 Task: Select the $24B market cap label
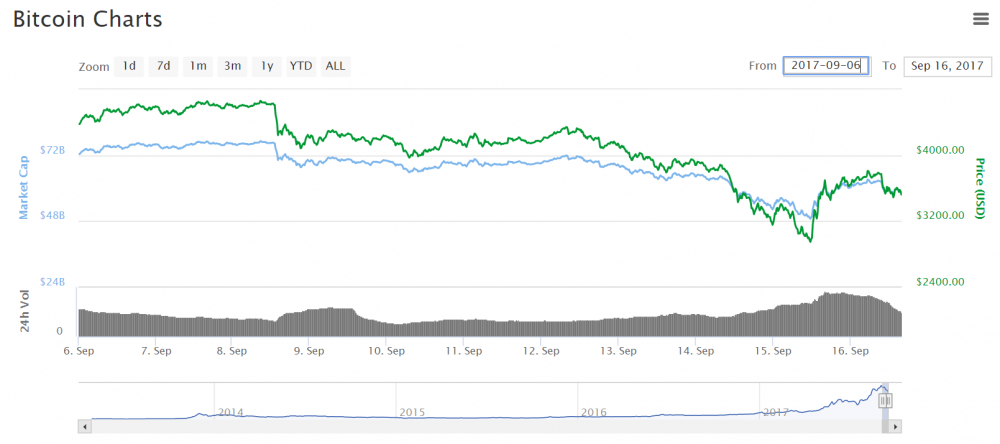pos(53,281)
